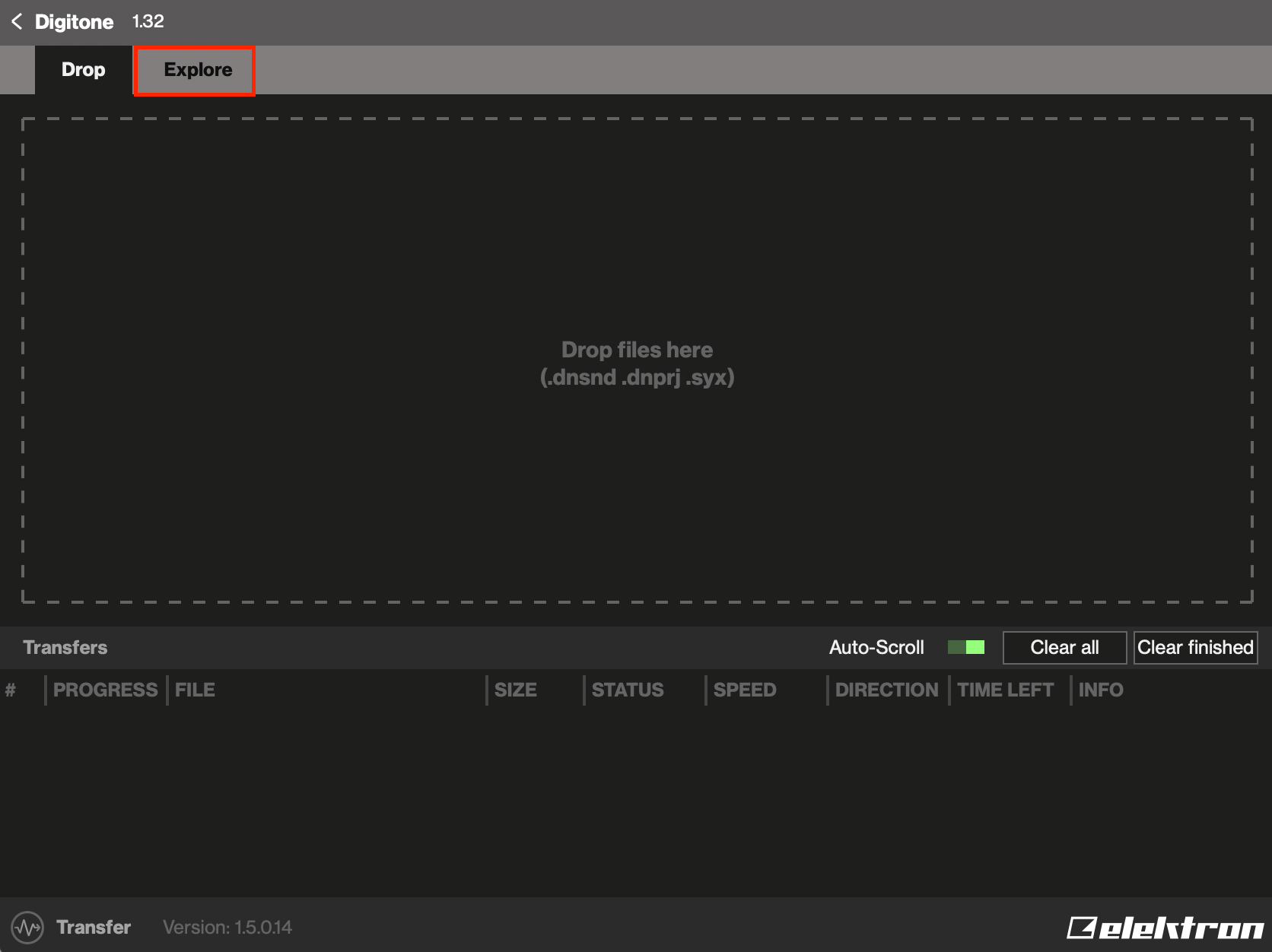
Task: Click the DIRECTION column header
Action: [x=887, y=690]
